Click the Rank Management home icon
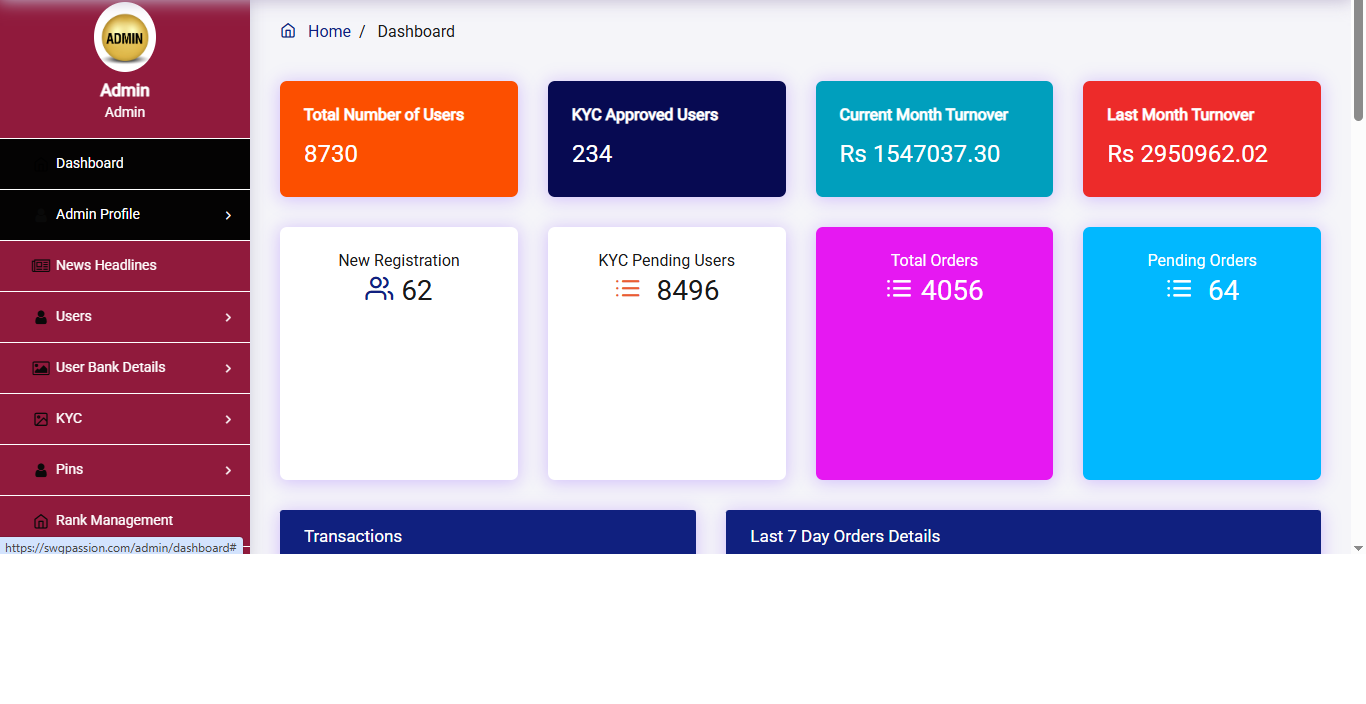 [x=39, y=520]
